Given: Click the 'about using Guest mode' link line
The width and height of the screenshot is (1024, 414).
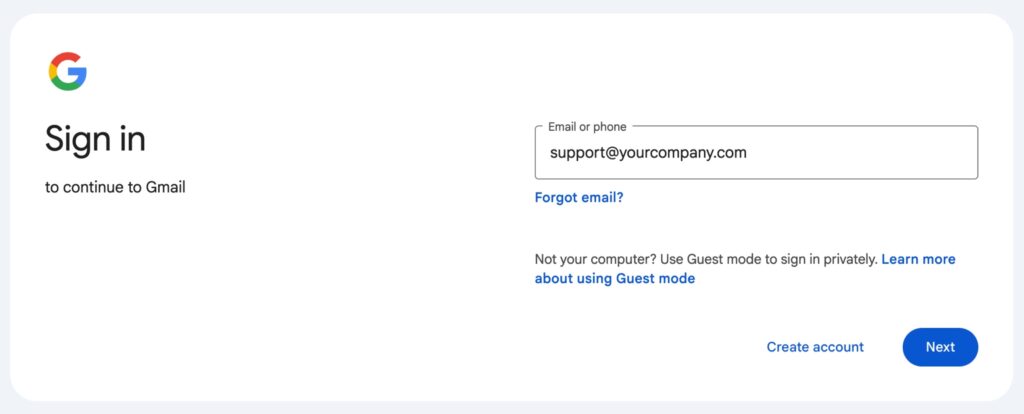Looking at the screenshot, I should point(615,279).
